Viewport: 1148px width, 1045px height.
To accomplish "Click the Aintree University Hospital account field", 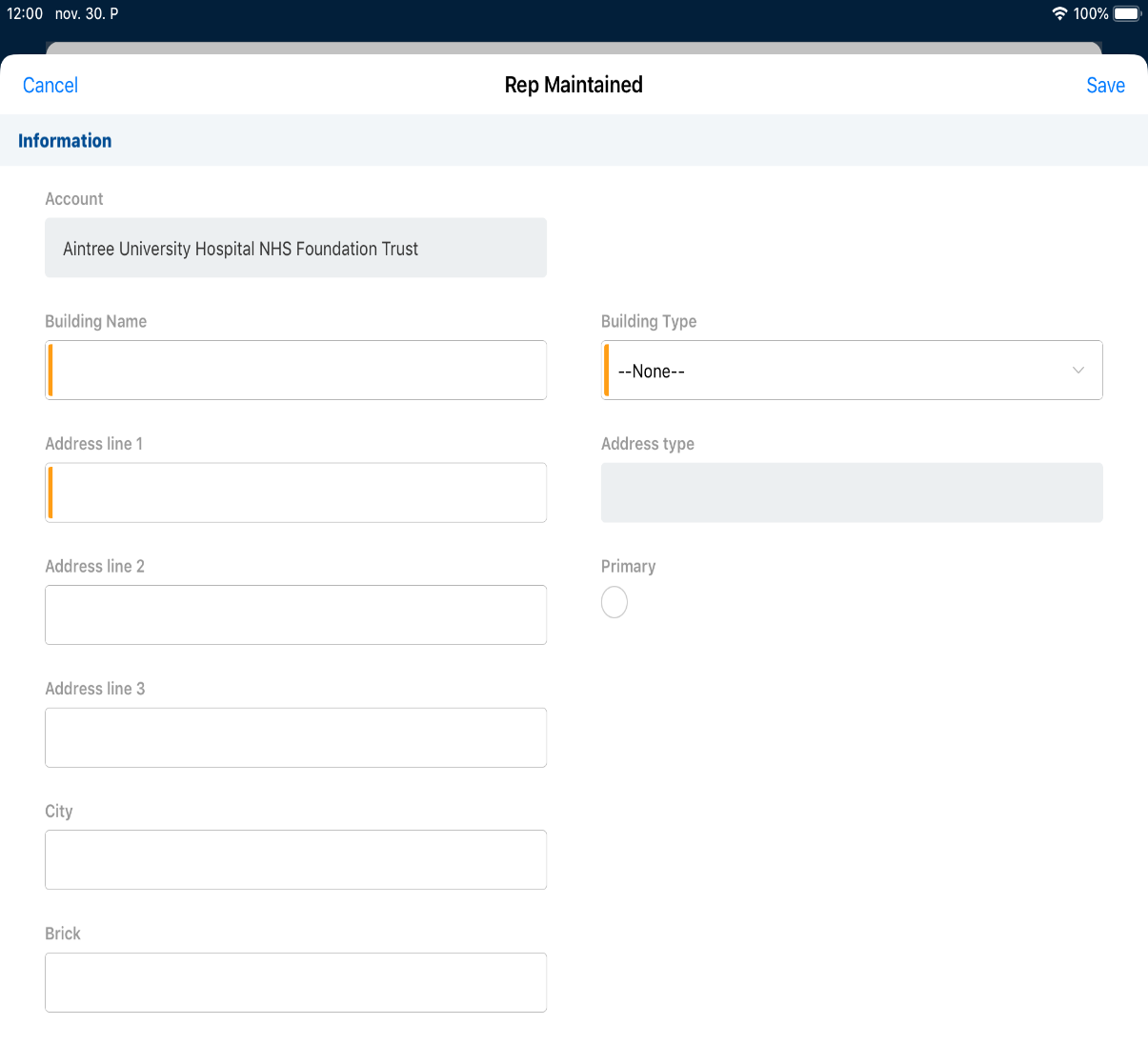I will click(295, 248).
